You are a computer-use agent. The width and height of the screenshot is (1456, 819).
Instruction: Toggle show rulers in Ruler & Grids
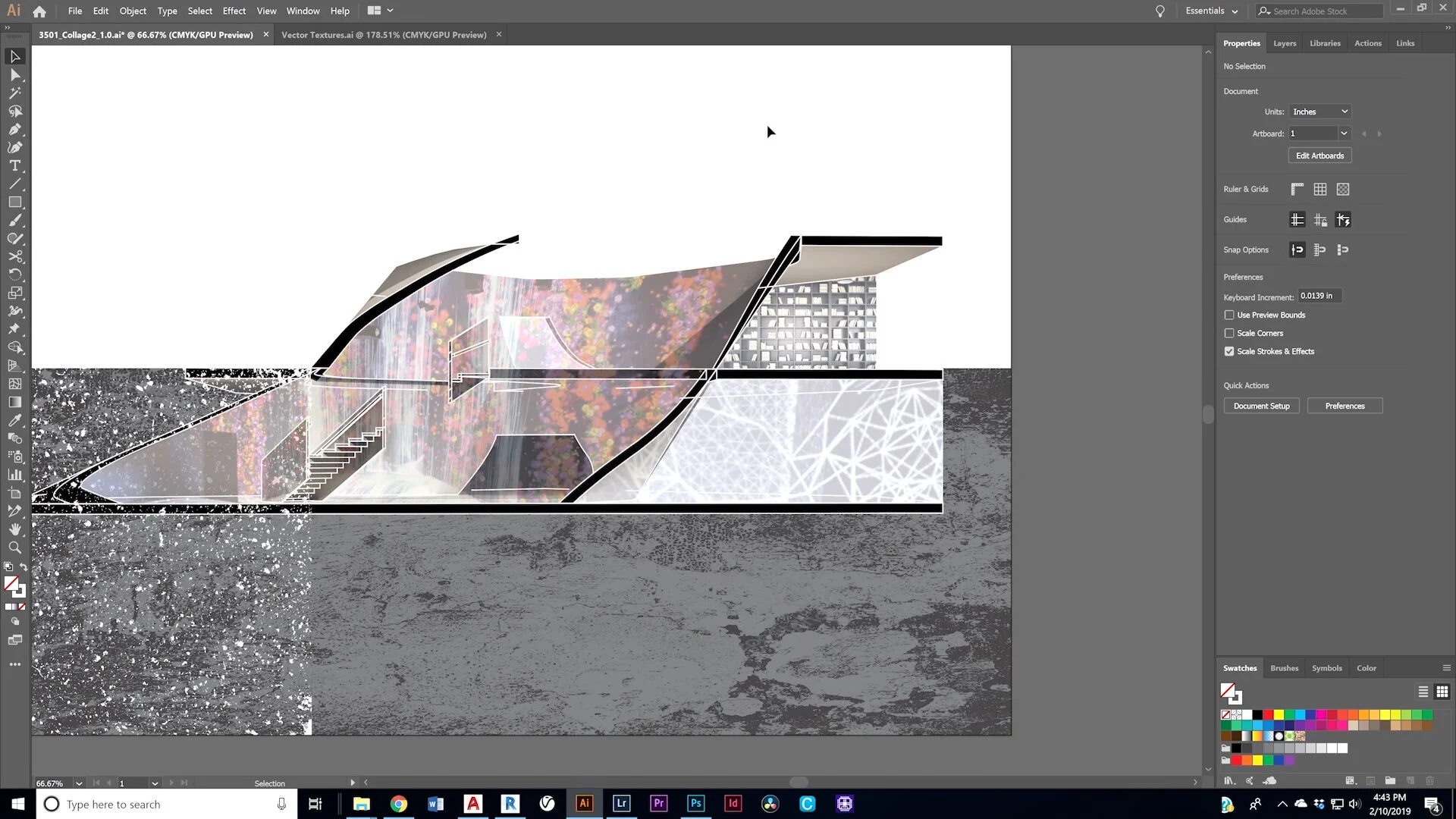click(x=1298, y=189)
